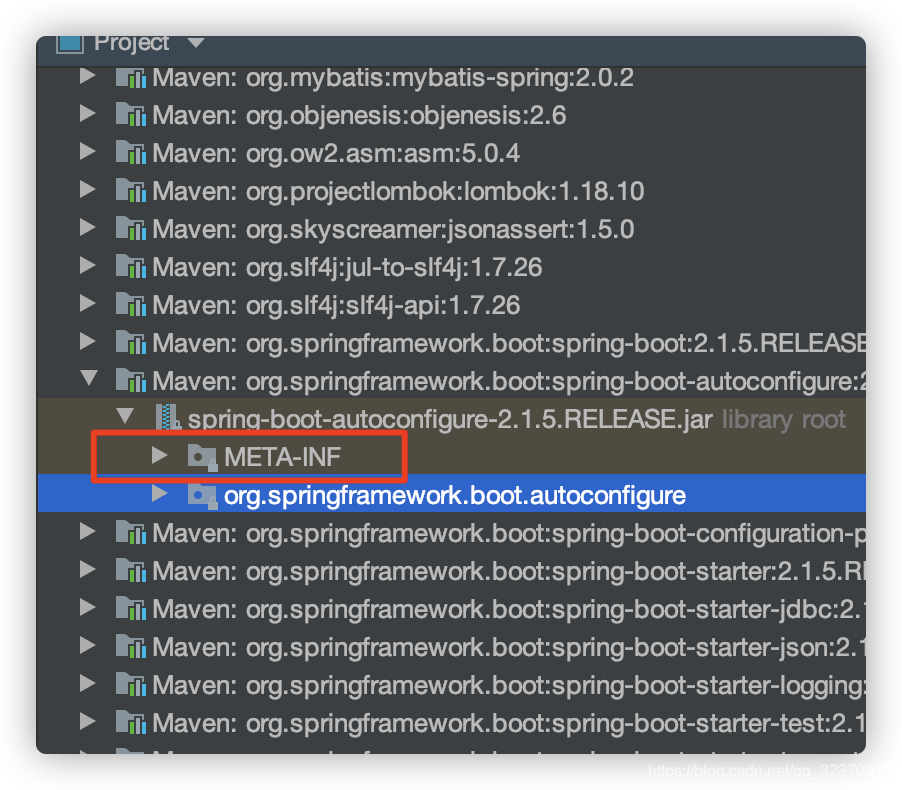
Task: Select the spring-boot-starter-test Maven row
Action: [x=452, y=723]
